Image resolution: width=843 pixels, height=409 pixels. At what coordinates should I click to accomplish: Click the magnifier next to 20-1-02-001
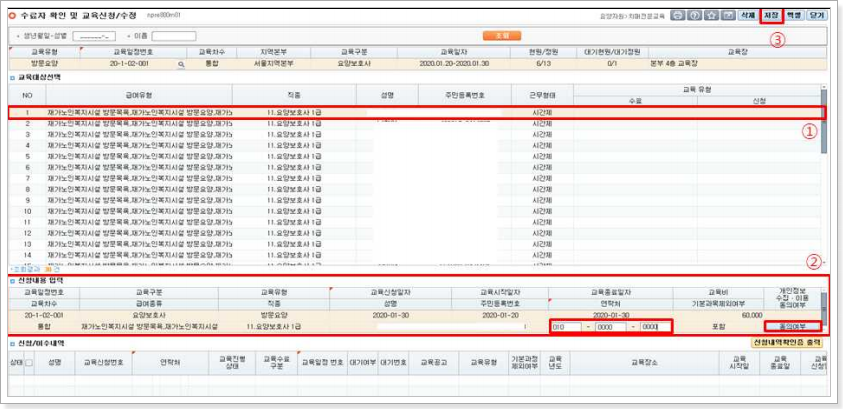coord(181,64)
